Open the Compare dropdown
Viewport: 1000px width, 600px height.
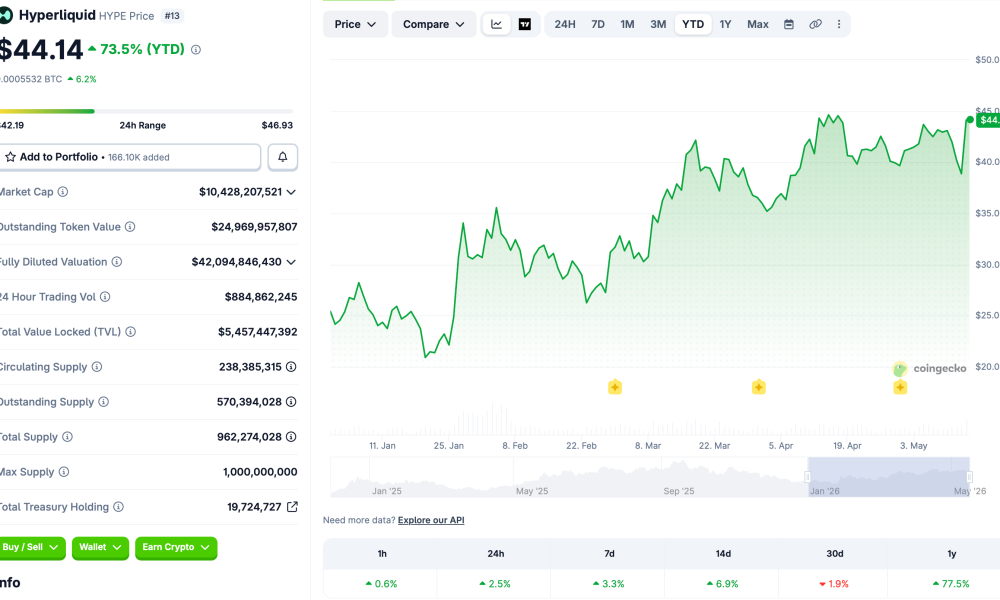(x=434, y=24)
